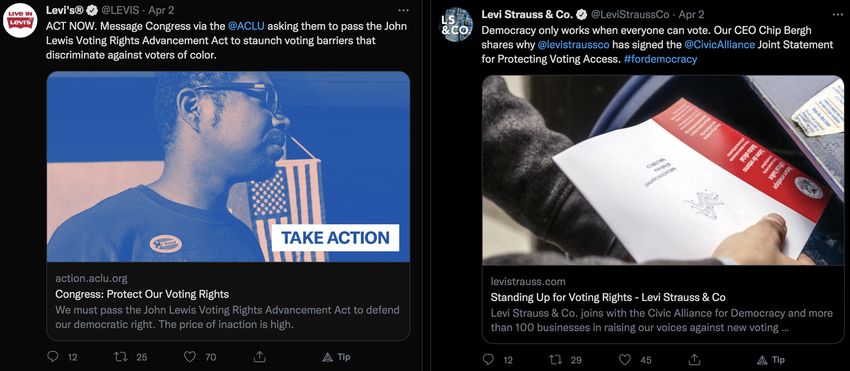Retweet the Levi's voting rights tweet
Viewport: 850px width, 371px height.
point(120,356)
